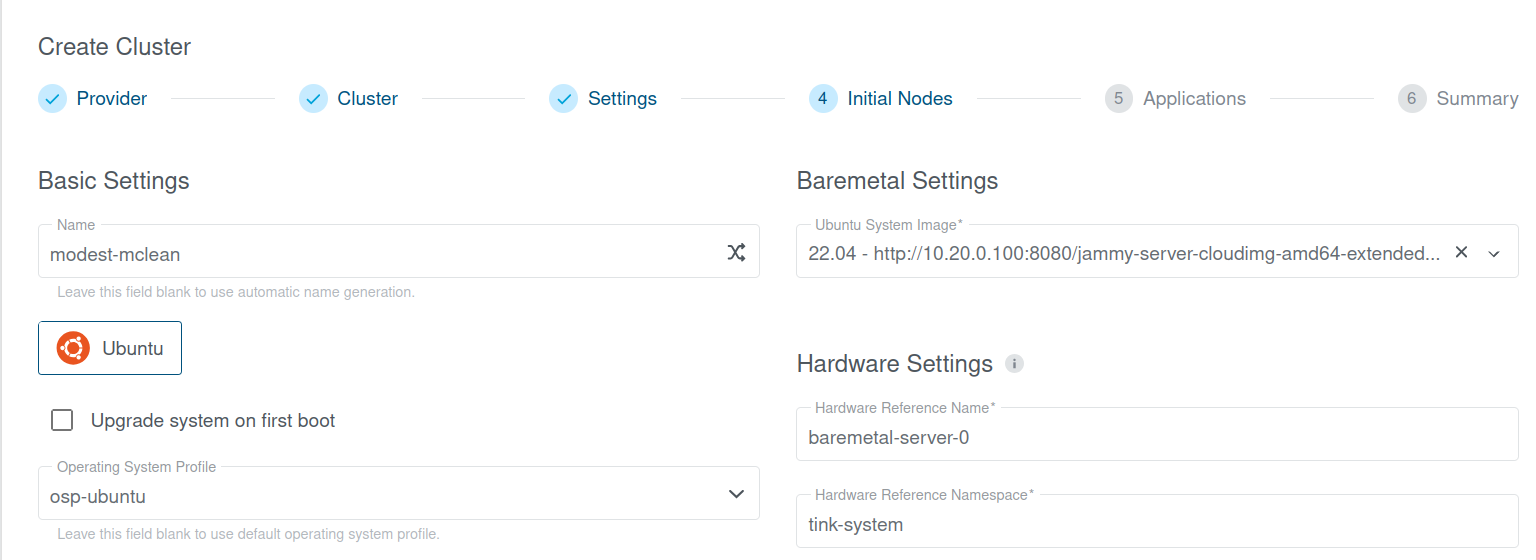Click the Cluster step checkmark icon

pos(313,99)
